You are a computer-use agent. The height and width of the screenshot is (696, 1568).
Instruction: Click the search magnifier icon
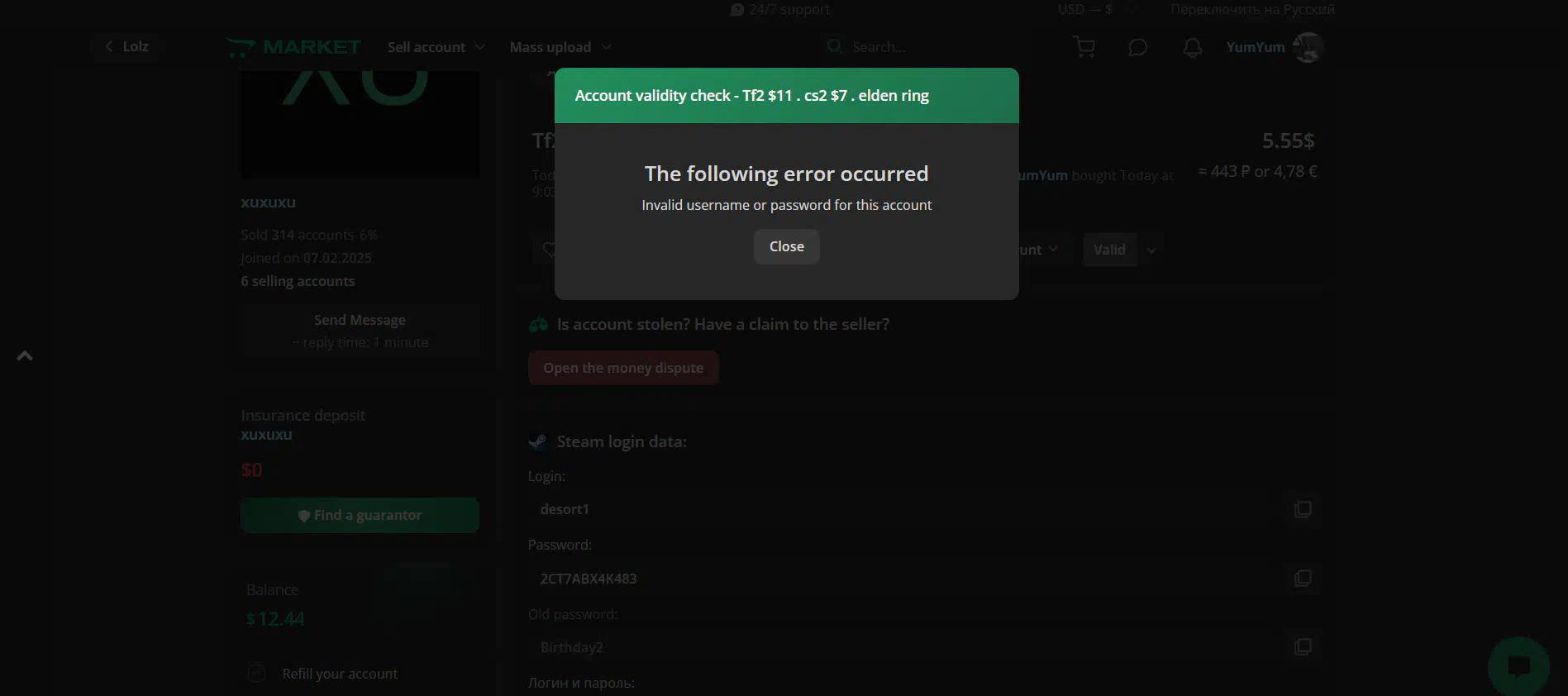click(835, 47)
